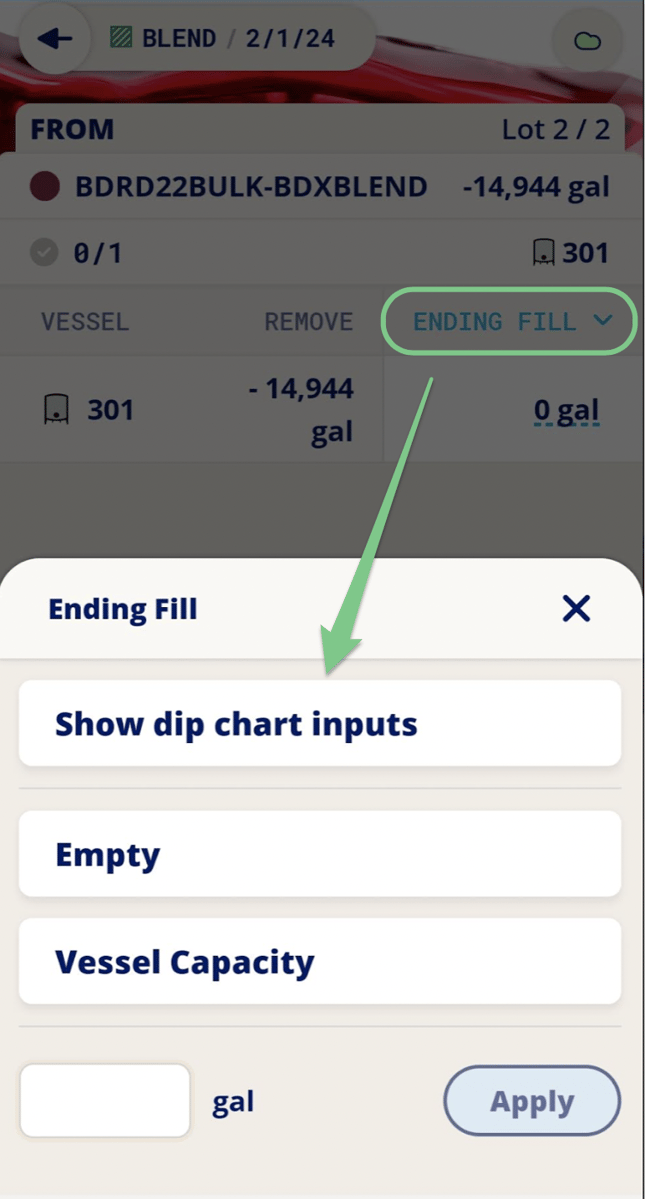Click the Lot 2 / 2 label
This screenshot has height=1199, width=645.
click(x=556, y=129)
